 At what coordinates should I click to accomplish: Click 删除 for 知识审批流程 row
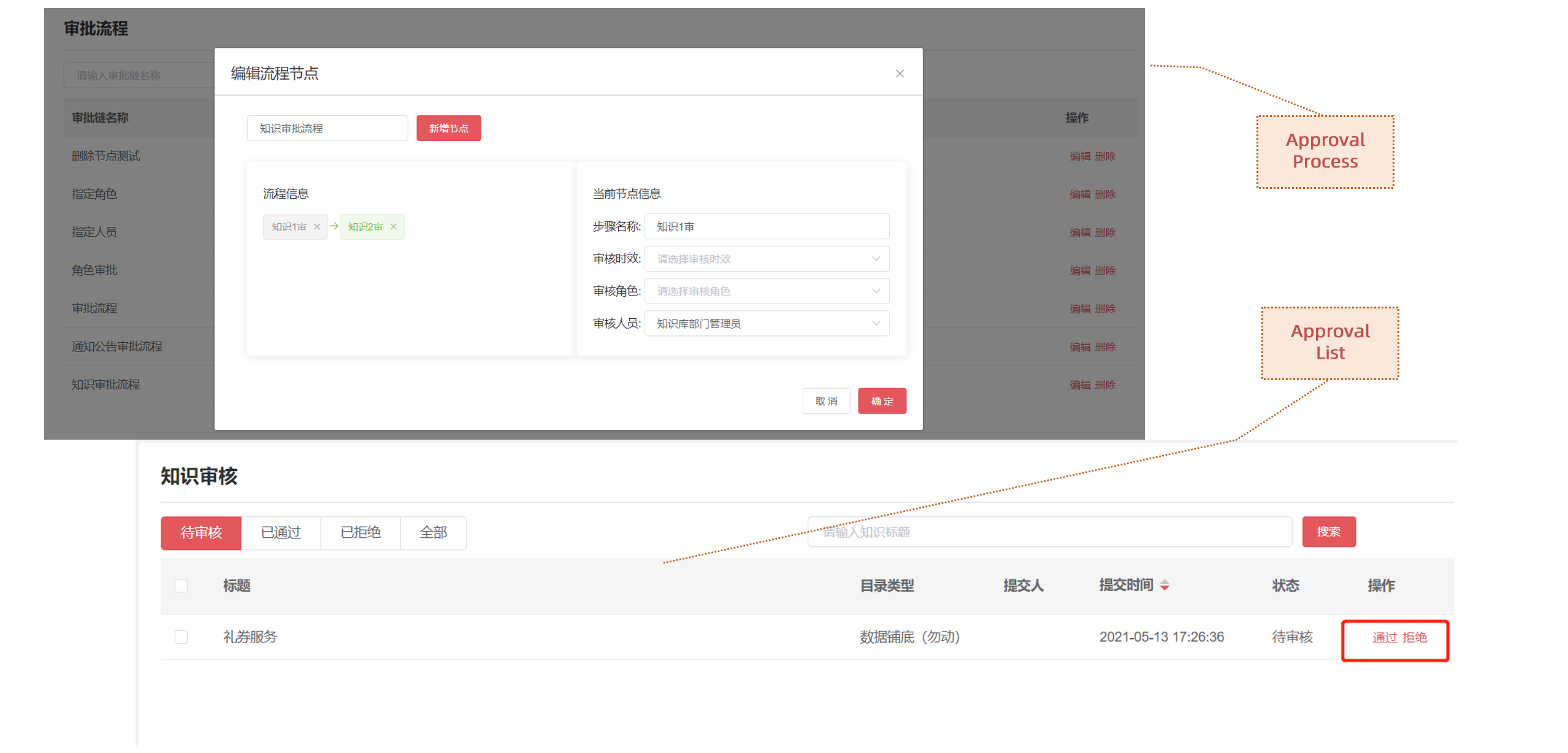[x=1105, y=385]
